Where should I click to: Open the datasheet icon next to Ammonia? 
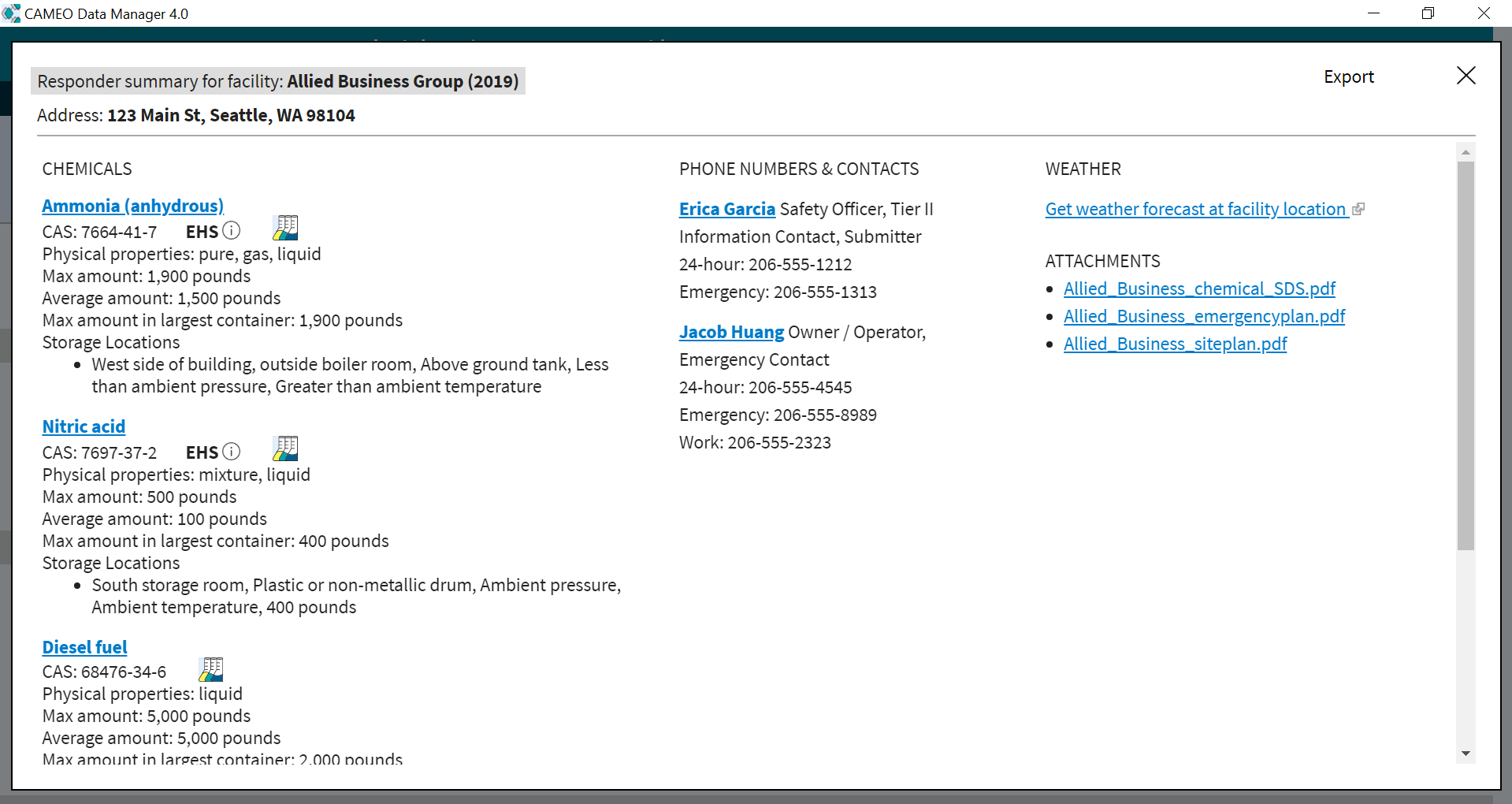285,228
